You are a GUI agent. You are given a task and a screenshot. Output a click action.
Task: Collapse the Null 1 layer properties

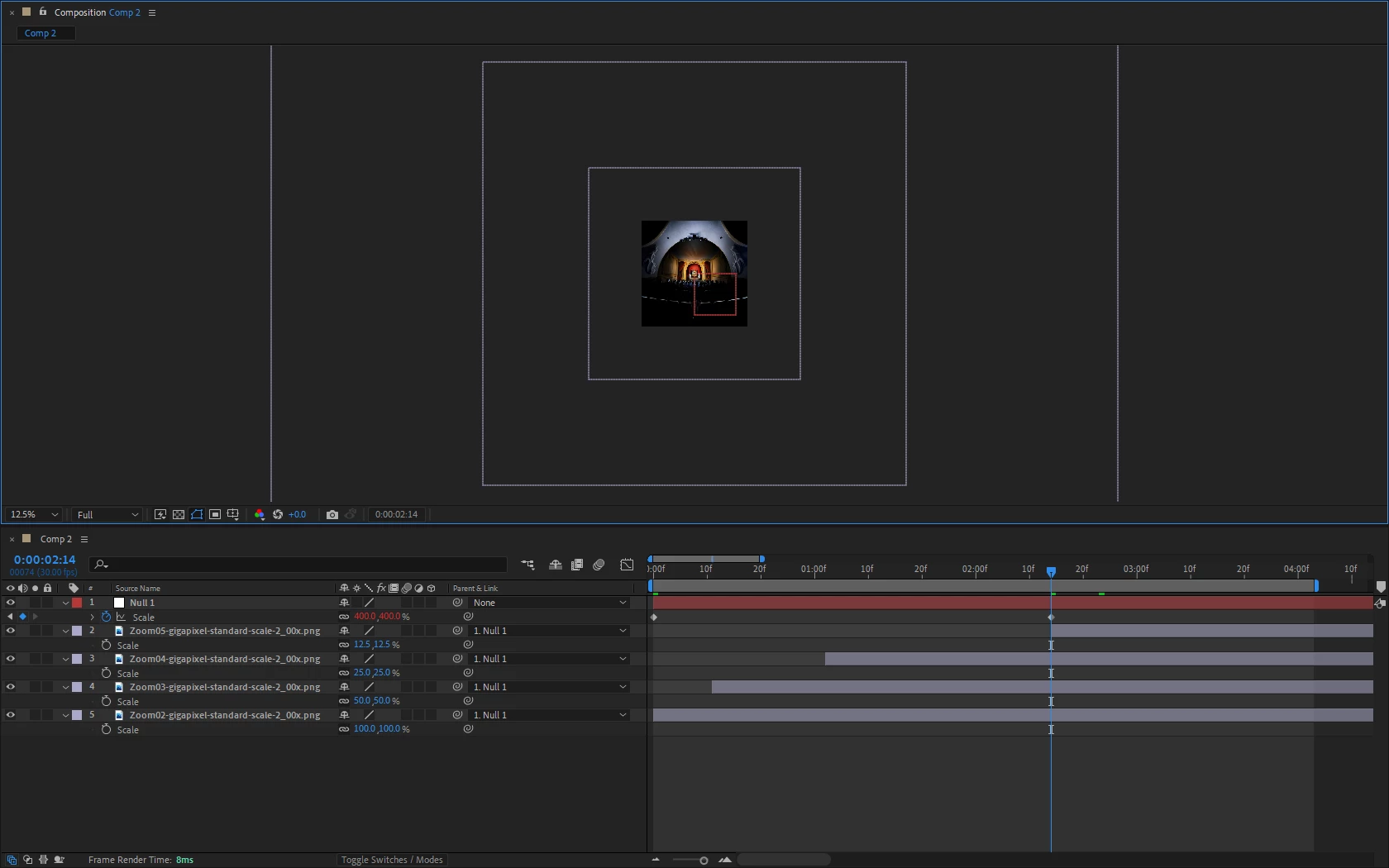tap(65, 603)
